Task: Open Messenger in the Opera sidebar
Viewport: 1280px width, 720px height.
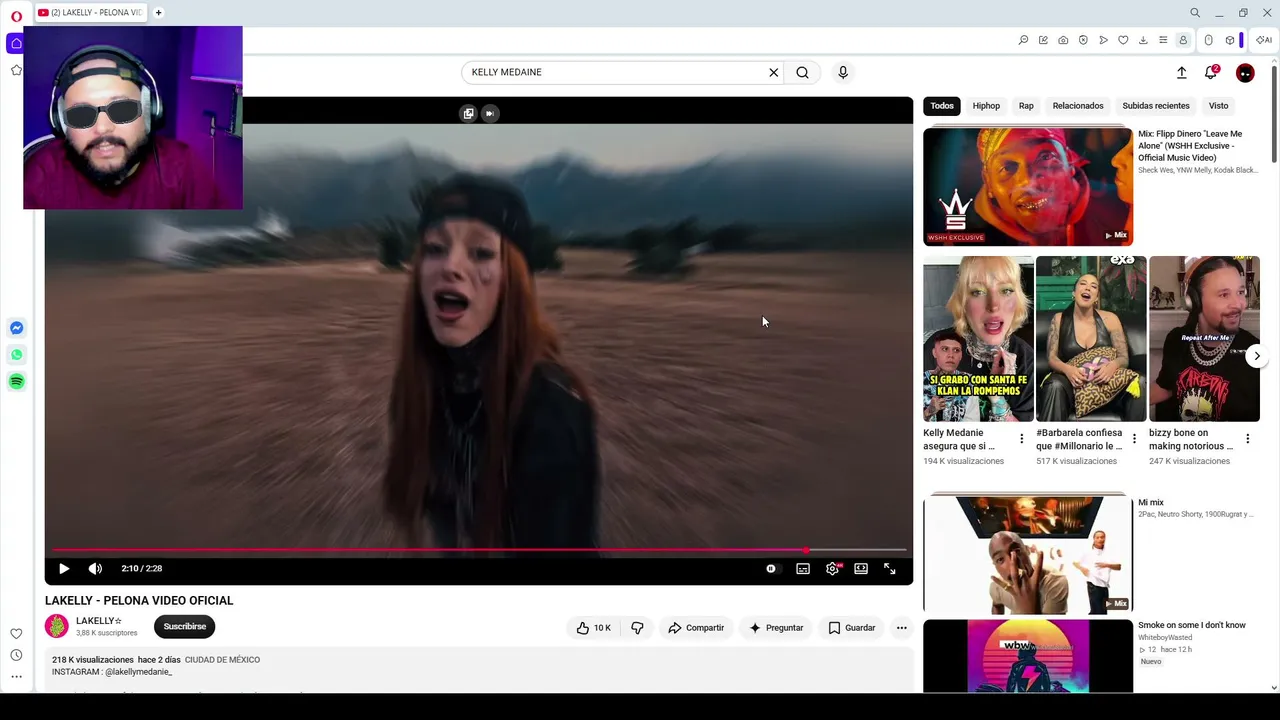Action: click(17, 328)
